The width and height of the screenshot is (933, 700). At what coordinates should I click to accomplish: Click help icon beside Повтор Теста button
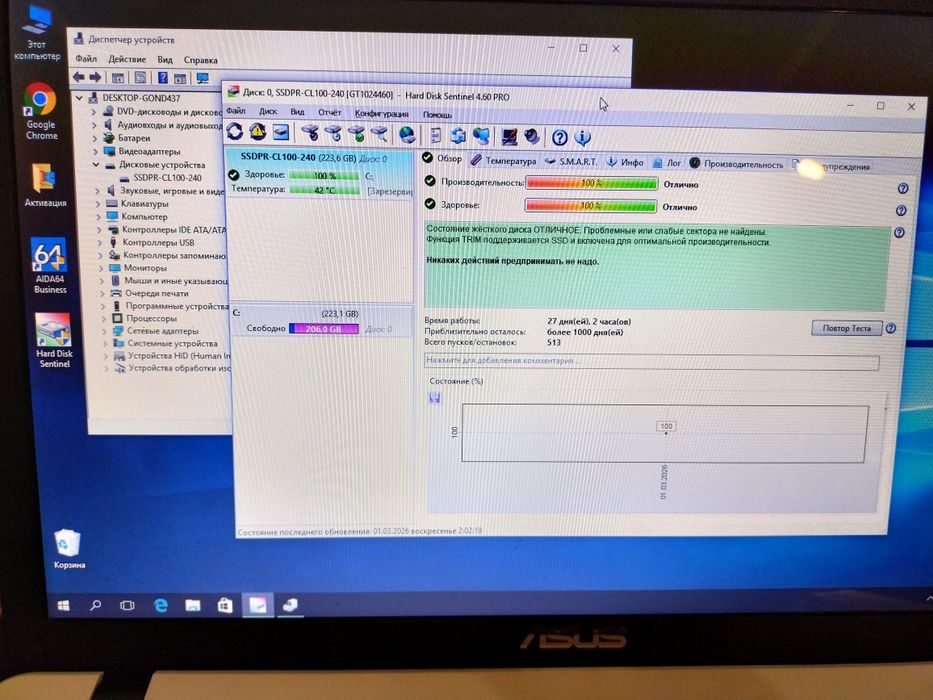(891, 329)
